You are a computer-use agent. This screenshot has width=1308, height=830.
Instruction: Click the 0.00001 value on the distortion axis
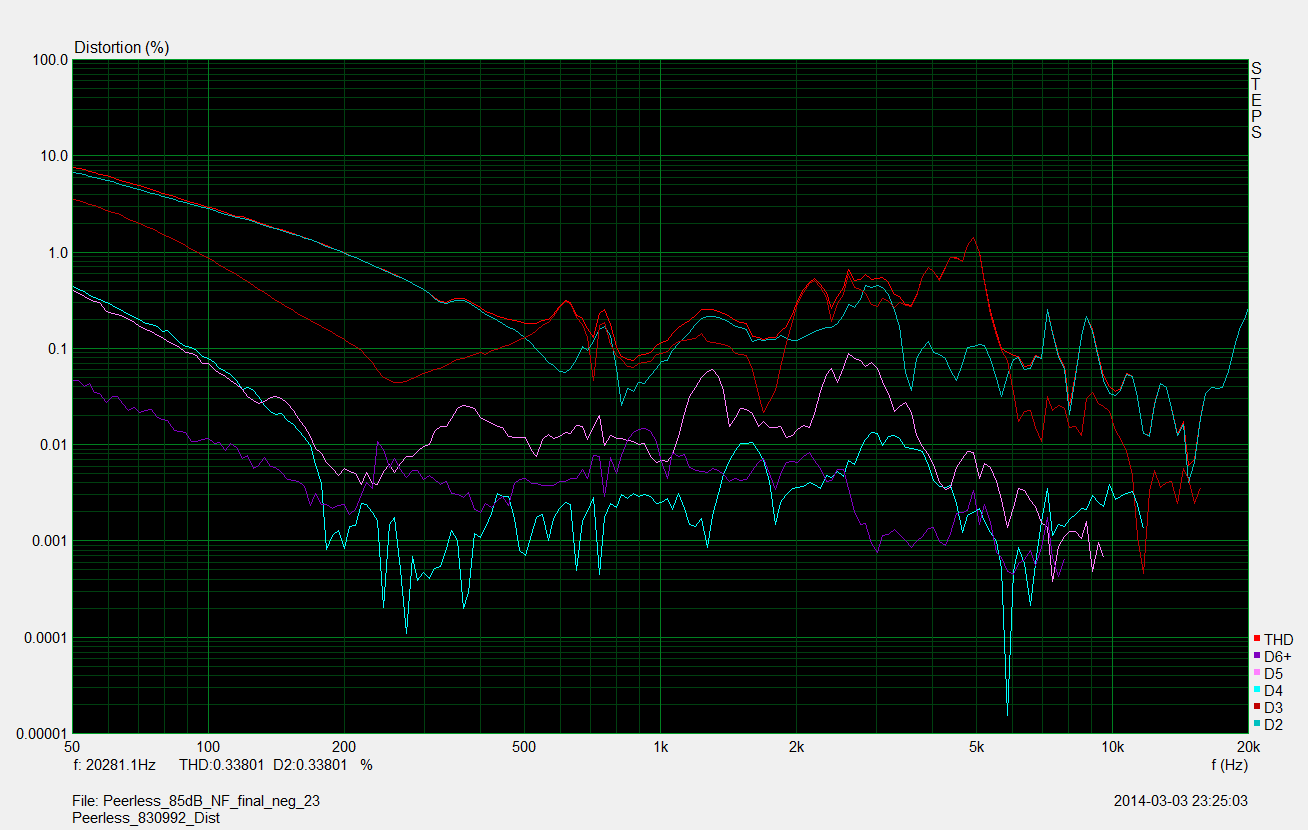click(x=42, y=733)
